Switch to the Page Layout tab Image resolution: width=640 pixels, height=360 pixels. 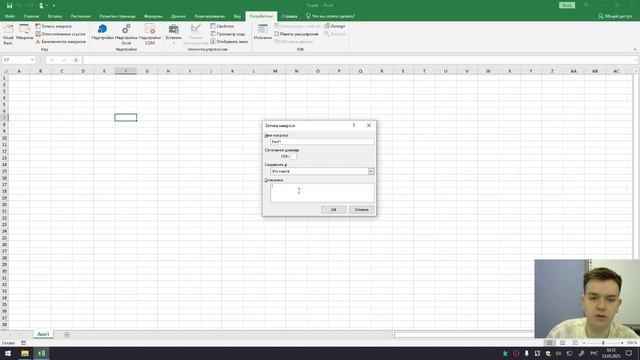coord(117,16)
